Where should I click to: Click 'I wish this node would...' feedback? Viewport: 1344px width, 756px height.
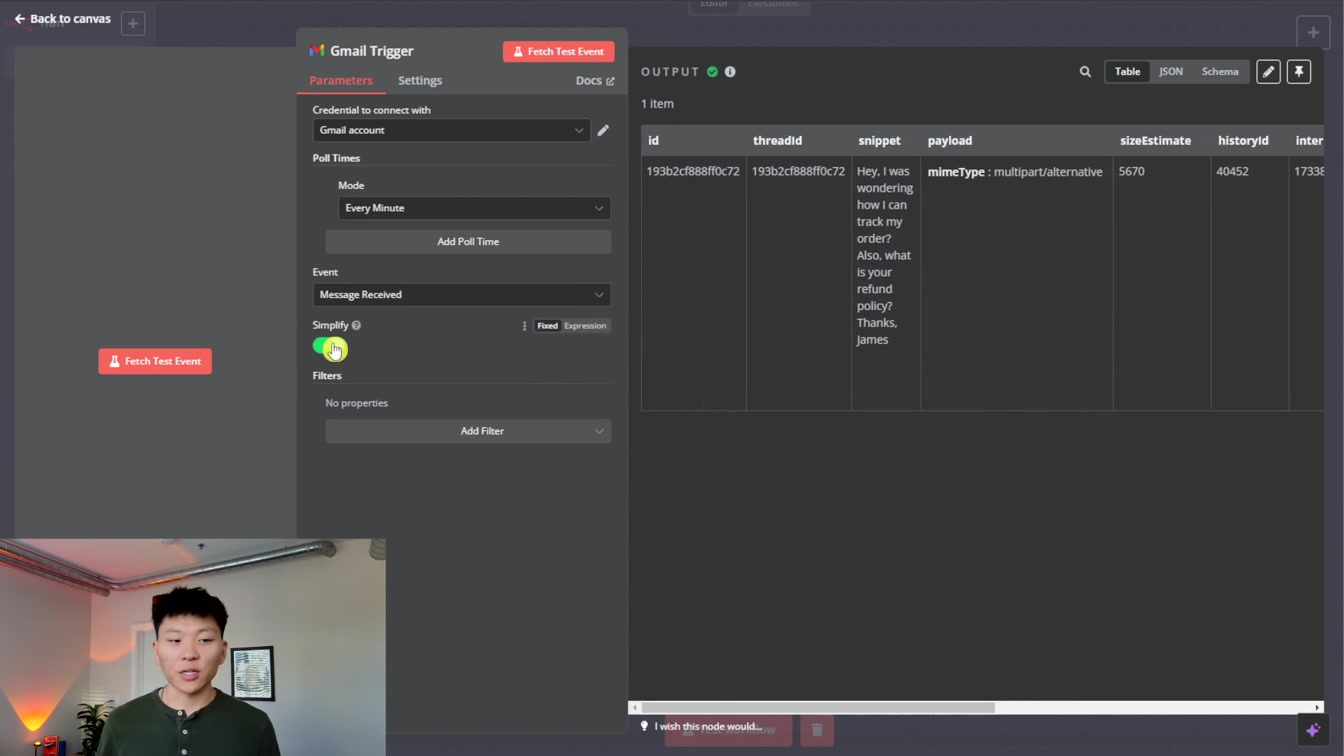(708, 726)
